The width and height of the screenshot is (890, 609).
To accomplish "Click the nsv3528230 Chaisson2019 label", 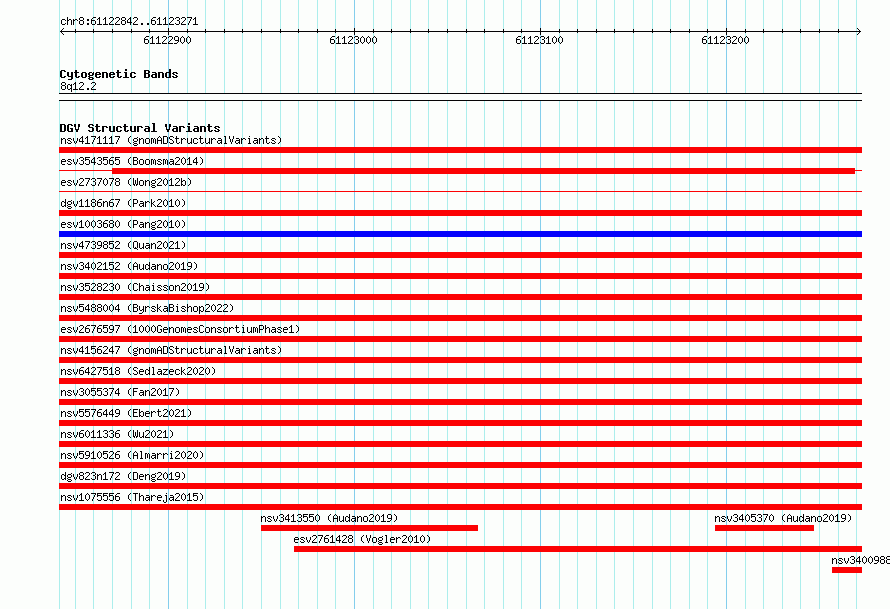I will [135, 287].
